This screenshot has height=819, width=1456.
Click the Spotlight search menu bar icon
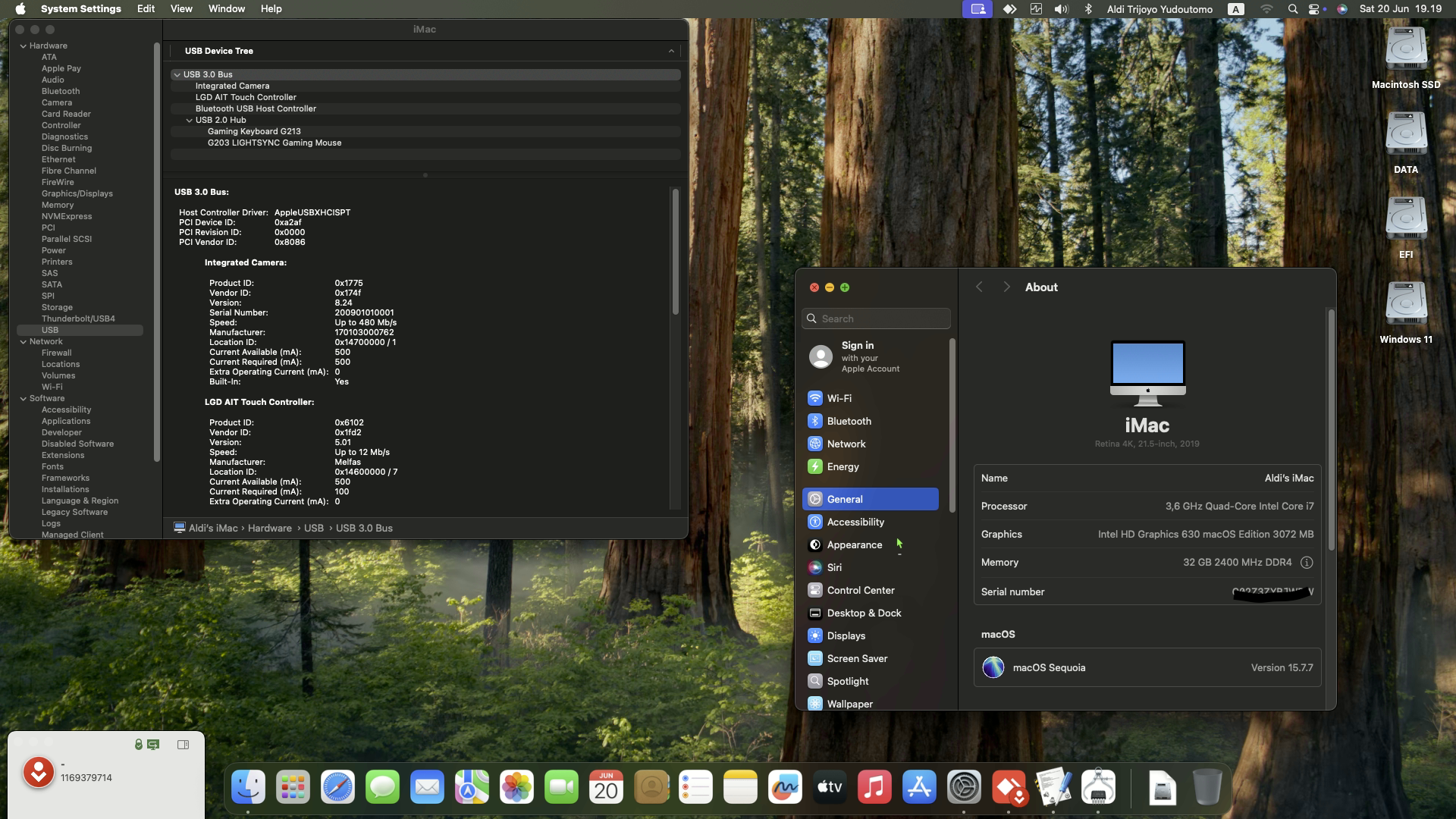point(1293,9)
